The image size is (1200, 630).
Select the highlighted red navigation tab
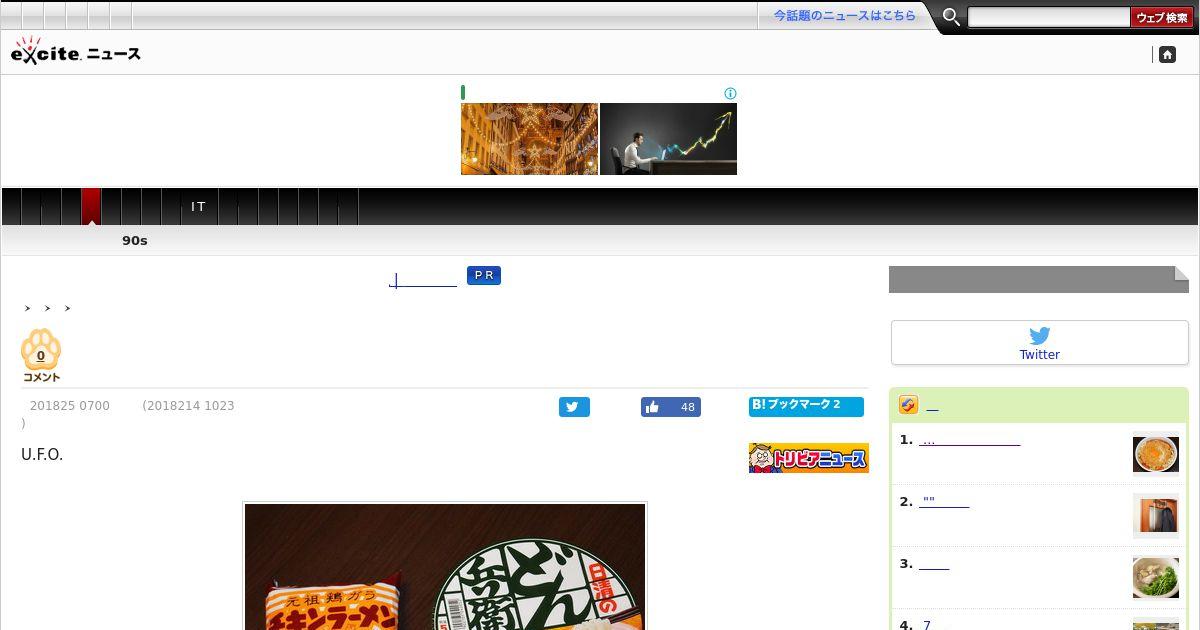point(91,206)
